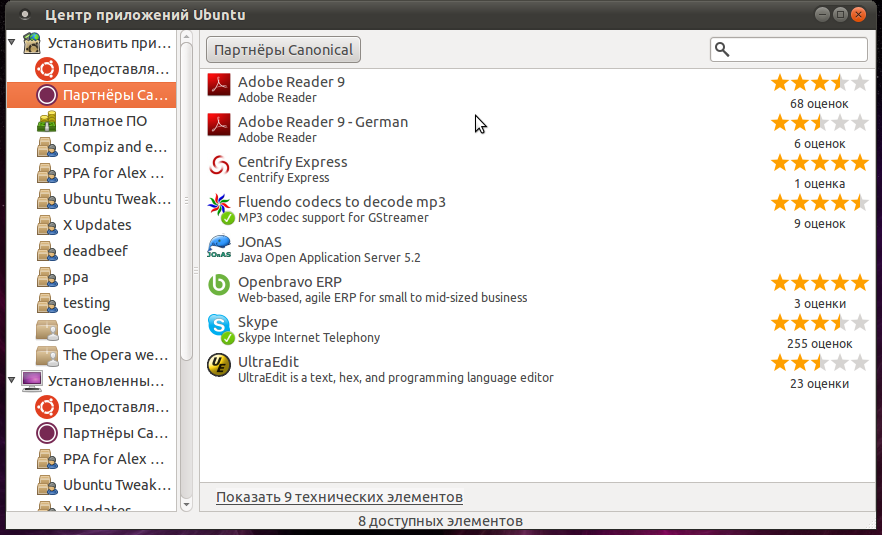Click the magnifier icon in search box
The width and height of the screenshot is (882, 535).
point(722,50)
